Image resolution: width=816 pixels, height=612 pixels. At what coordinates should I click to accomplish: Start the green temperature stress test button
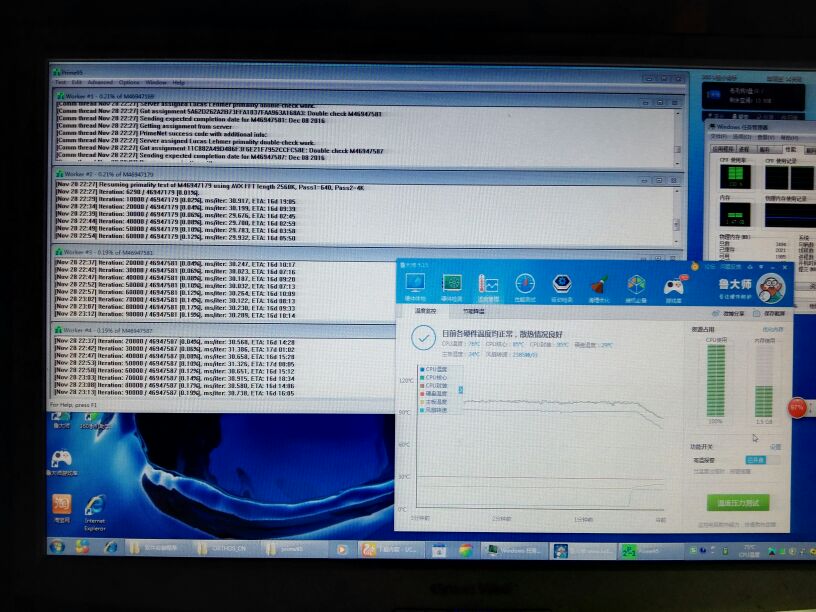tap(738, 503)
